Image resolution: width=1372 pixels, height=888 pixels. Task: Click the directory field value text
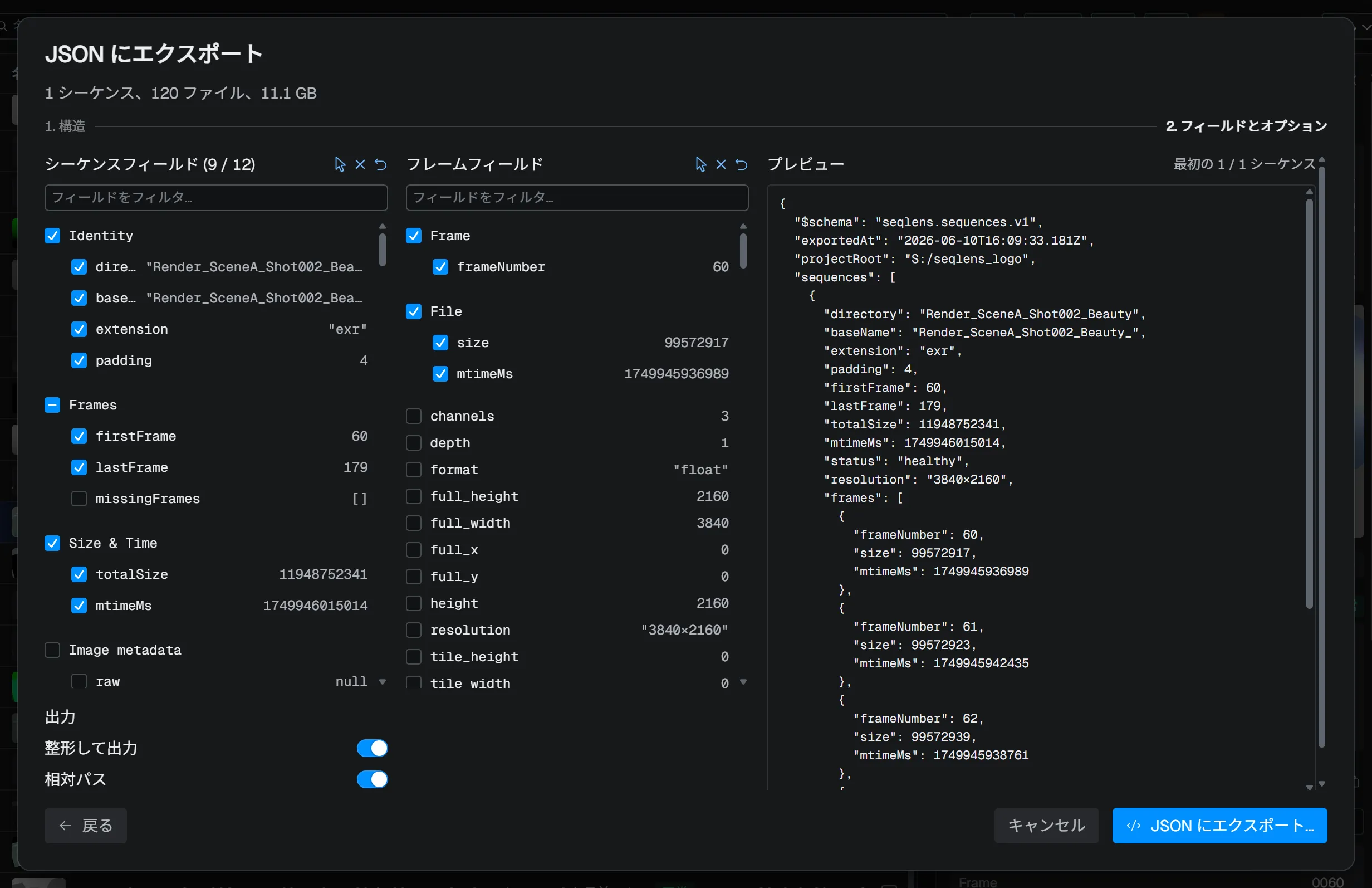(254, 267)
